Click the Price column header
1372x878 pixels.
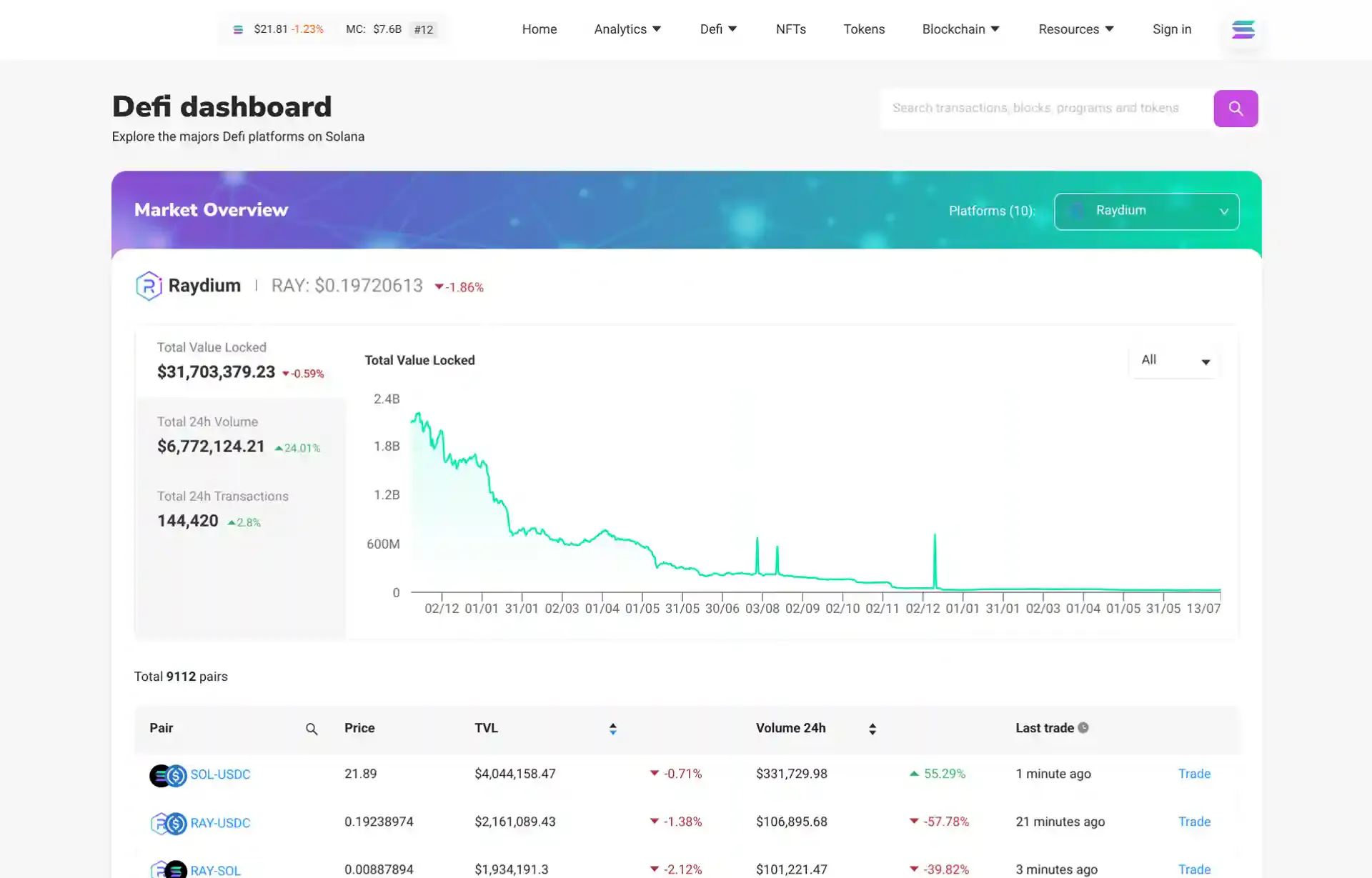[x=359, y=728]
